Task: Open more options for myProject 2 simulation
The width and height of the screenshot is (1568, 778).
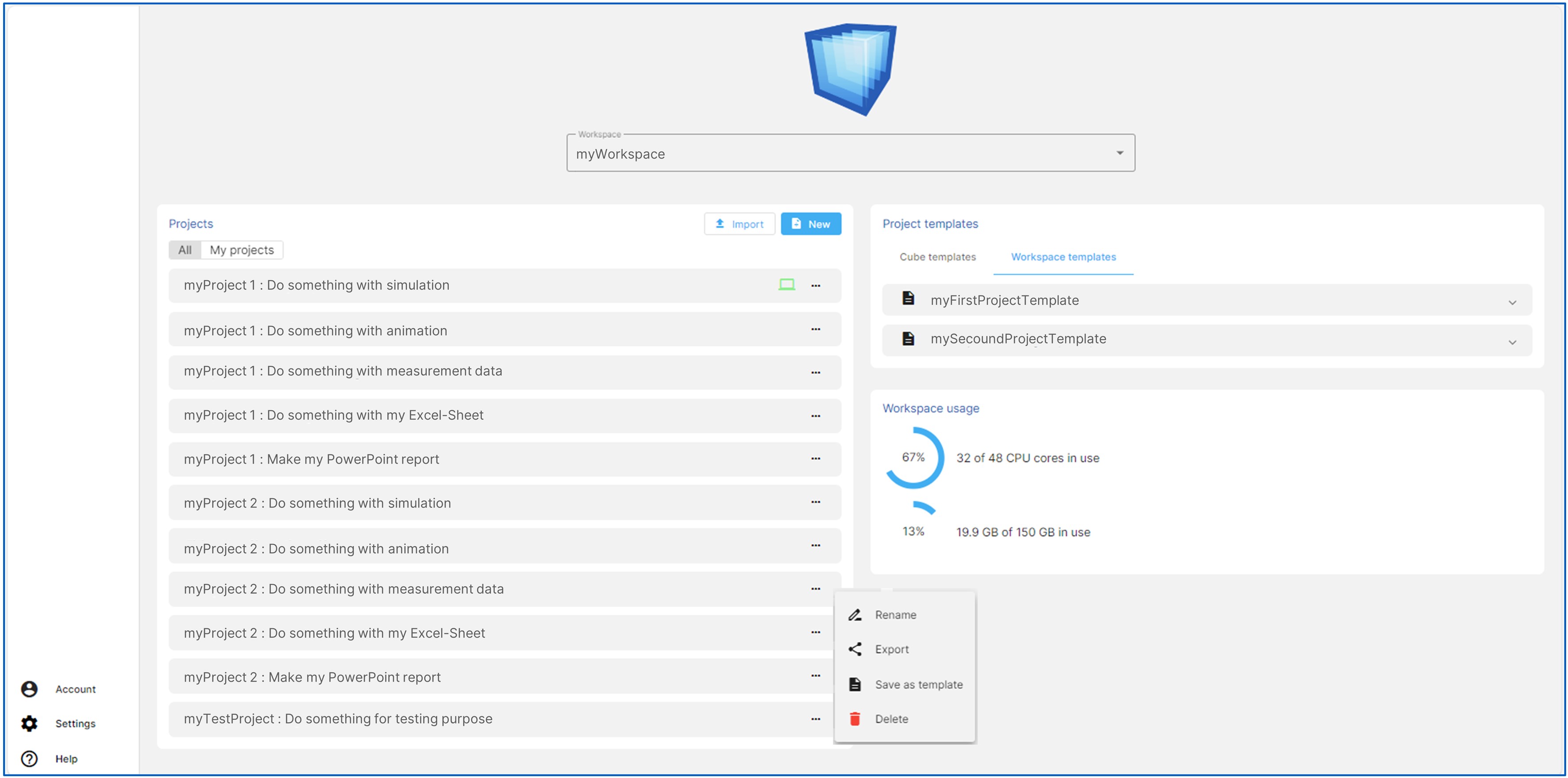Action: (x=815, y=502)
